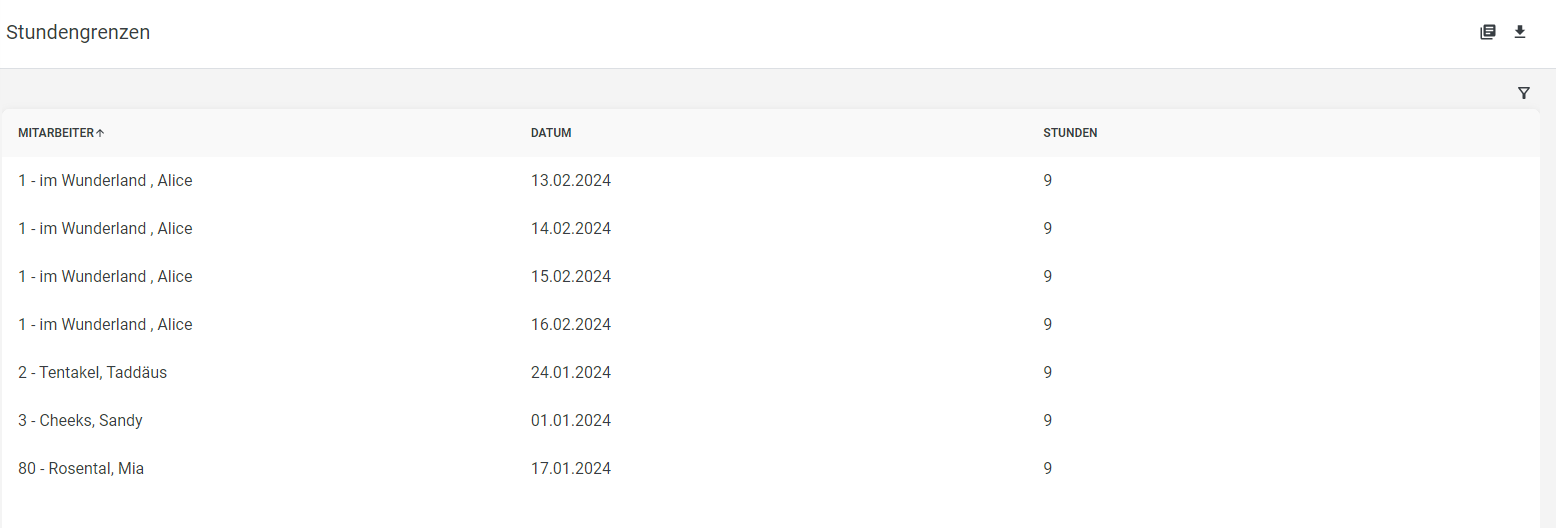Click the date 17.01.2024 cell

click(x=571, y=469)
